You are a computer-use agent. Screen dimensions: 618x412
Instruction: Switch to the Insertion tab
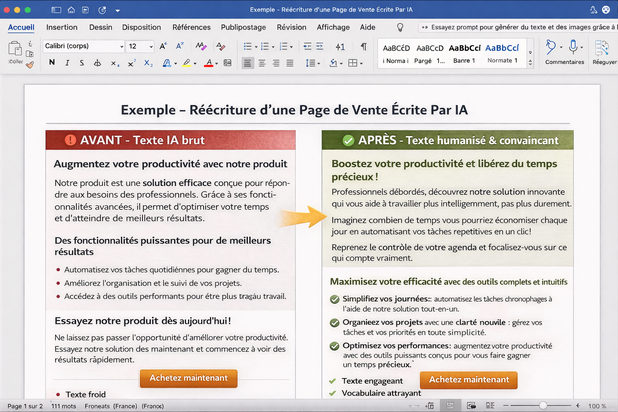pyautogui.click(x=62, y=27)
